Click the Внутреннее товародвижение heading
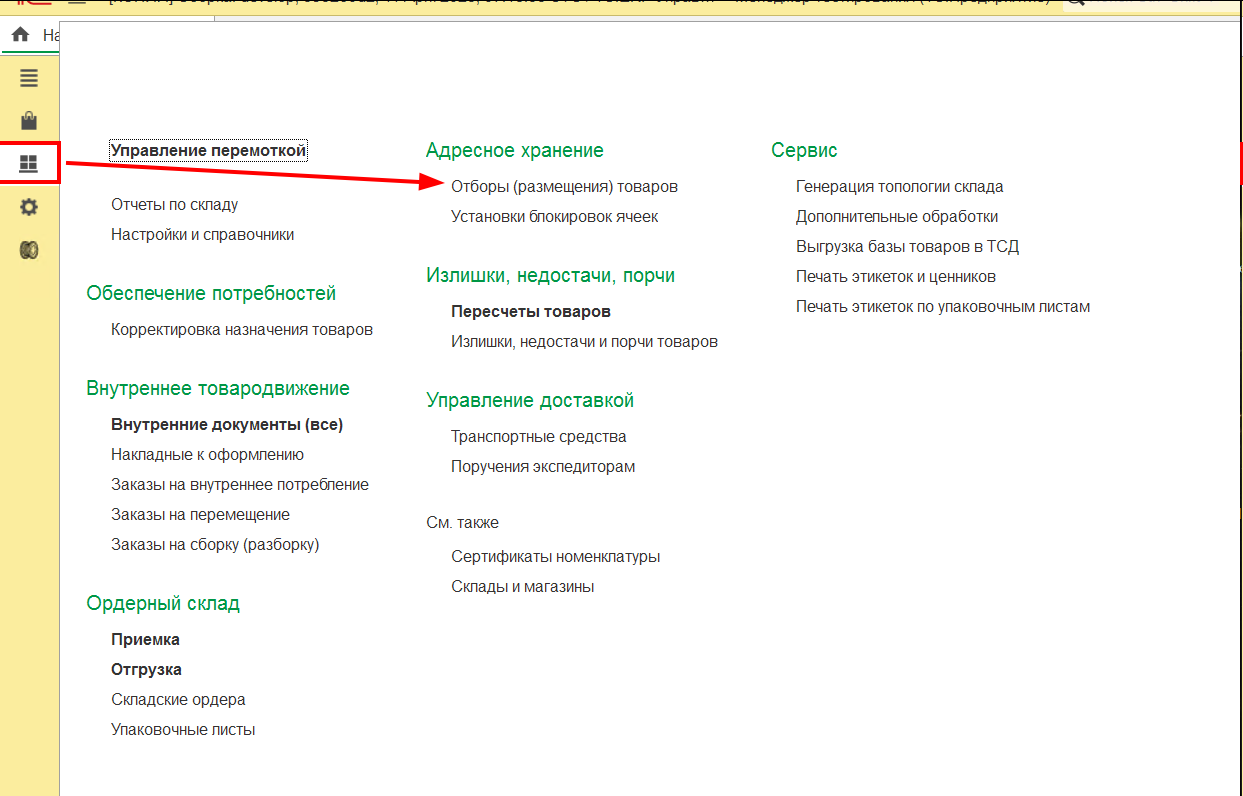Screen dimensions: 1243x796 click(218, 389)
